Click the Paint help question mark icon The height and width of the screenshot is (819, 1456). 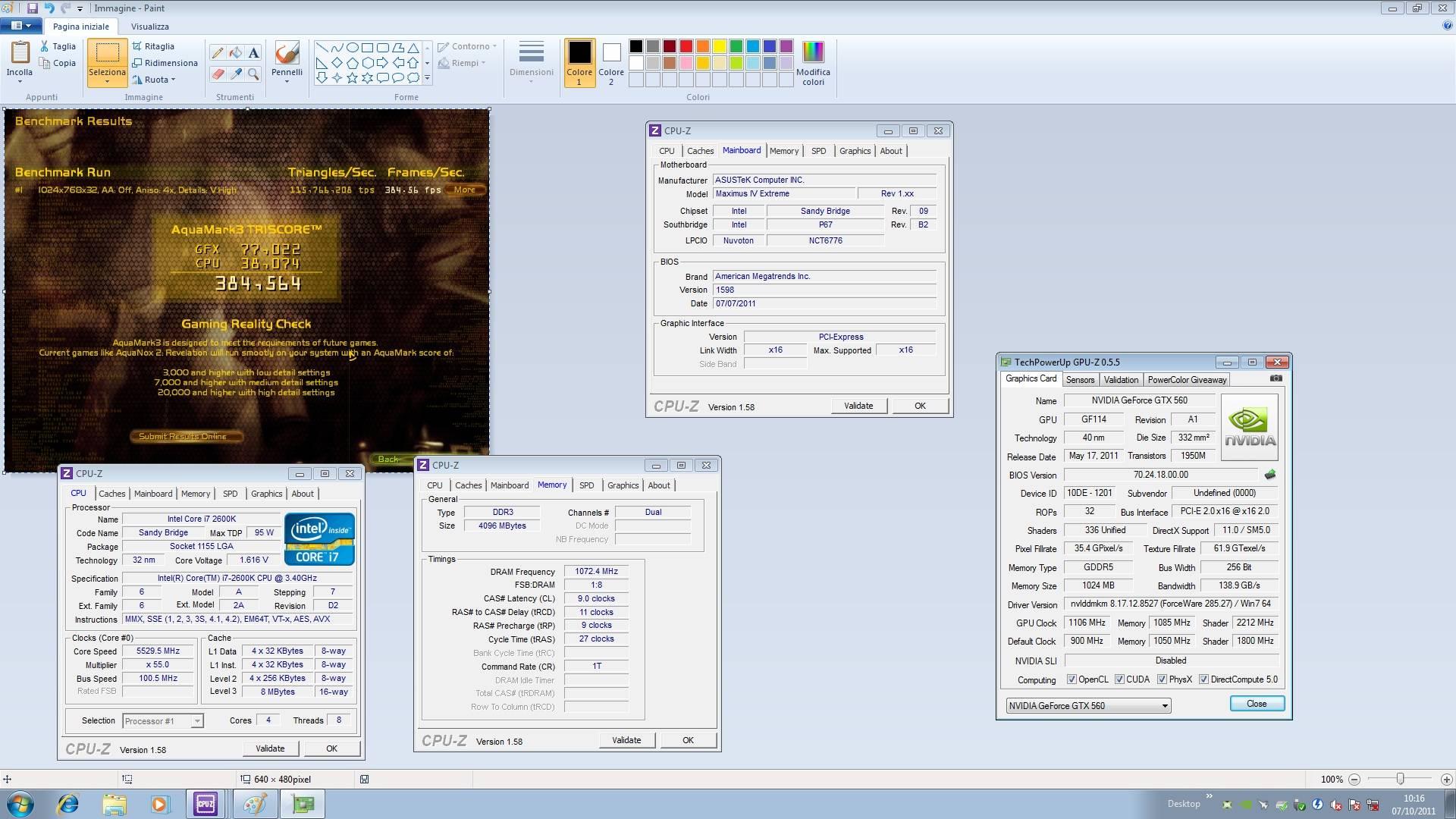tap(1447, 26)
